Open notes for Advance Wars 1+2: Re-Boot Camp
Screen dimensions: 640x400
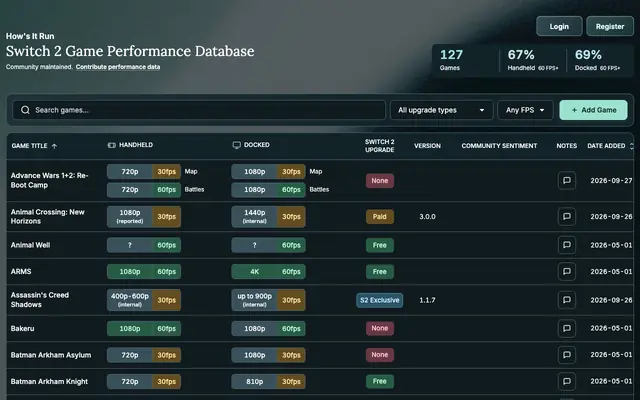point(567,180)
